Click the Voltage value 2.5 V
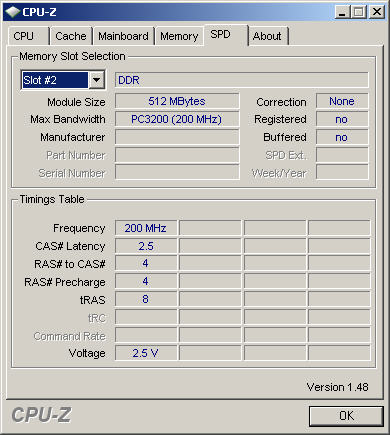The image size is (390, 435). (146, 353)
